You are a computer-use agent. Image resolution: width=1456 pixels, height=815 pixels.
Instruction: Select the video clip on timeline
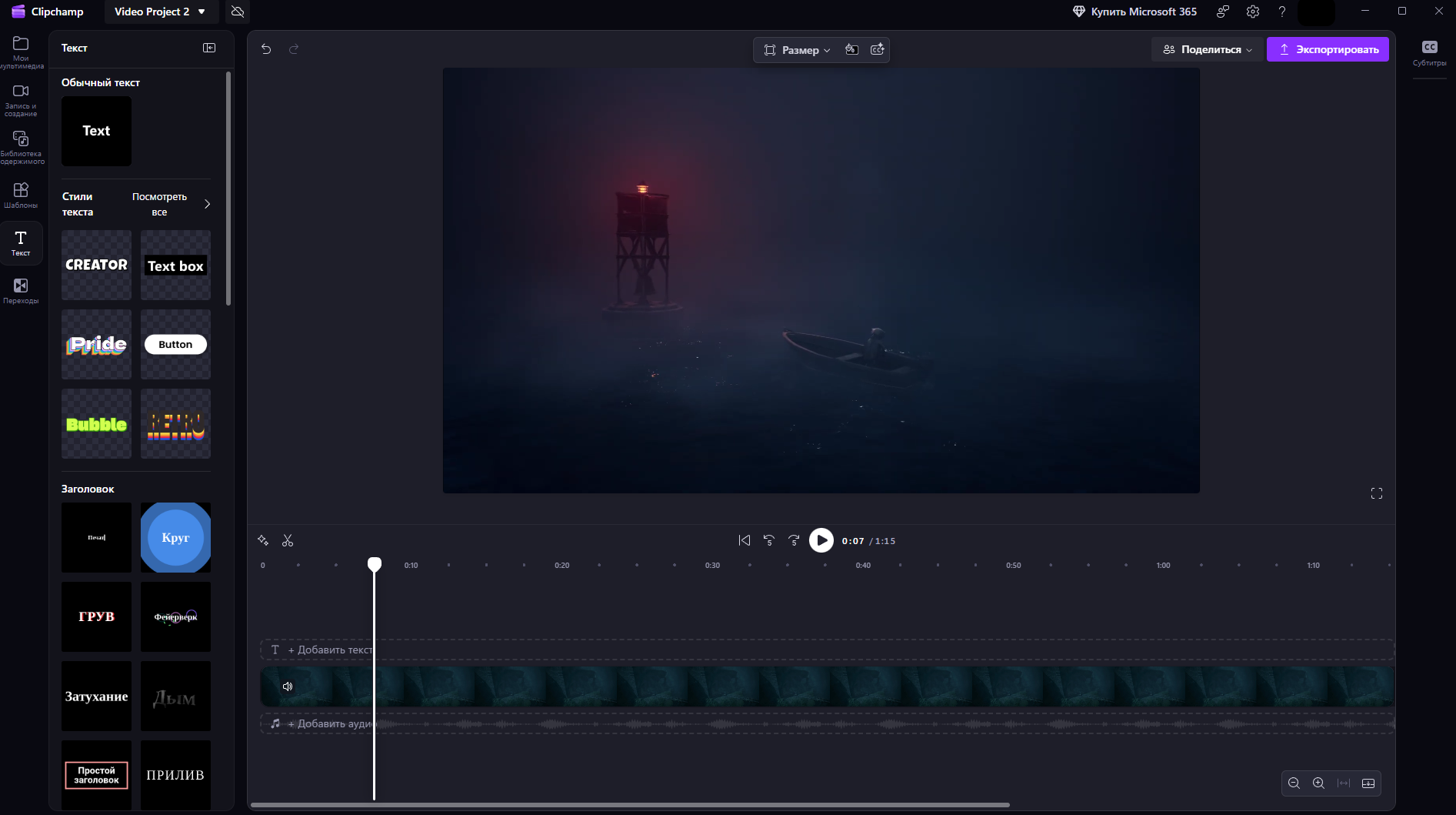827,686
